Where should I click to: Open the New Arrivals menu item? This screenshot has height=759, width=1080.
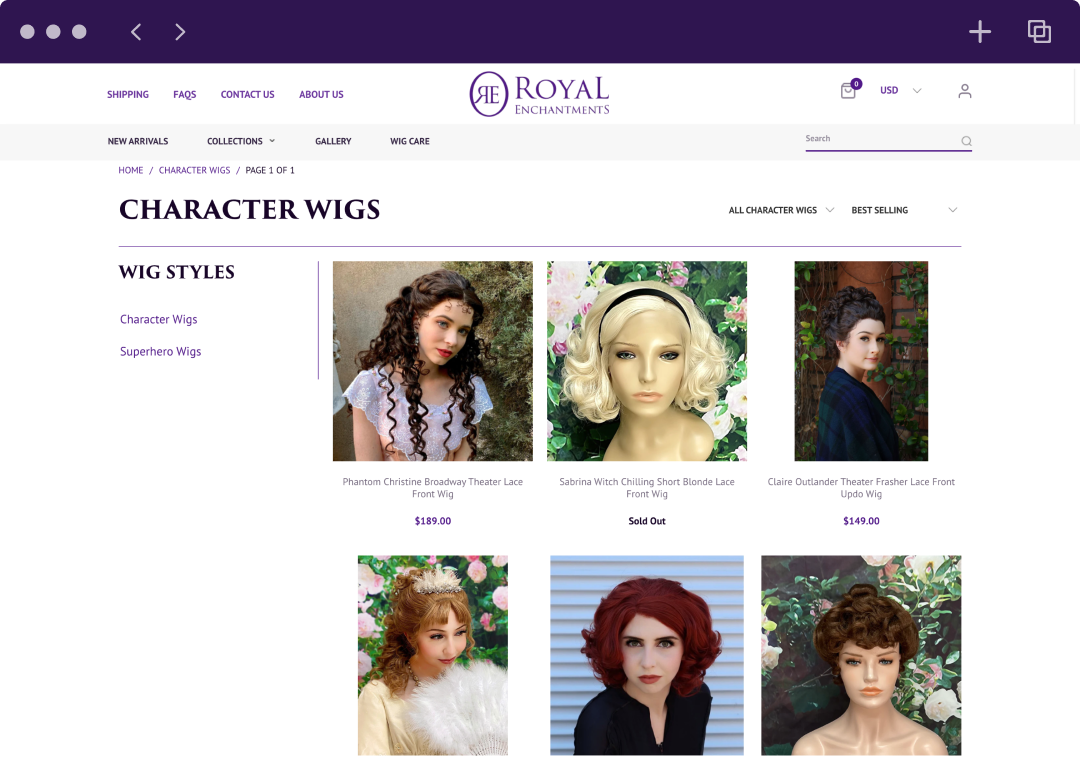click(138, 141)
